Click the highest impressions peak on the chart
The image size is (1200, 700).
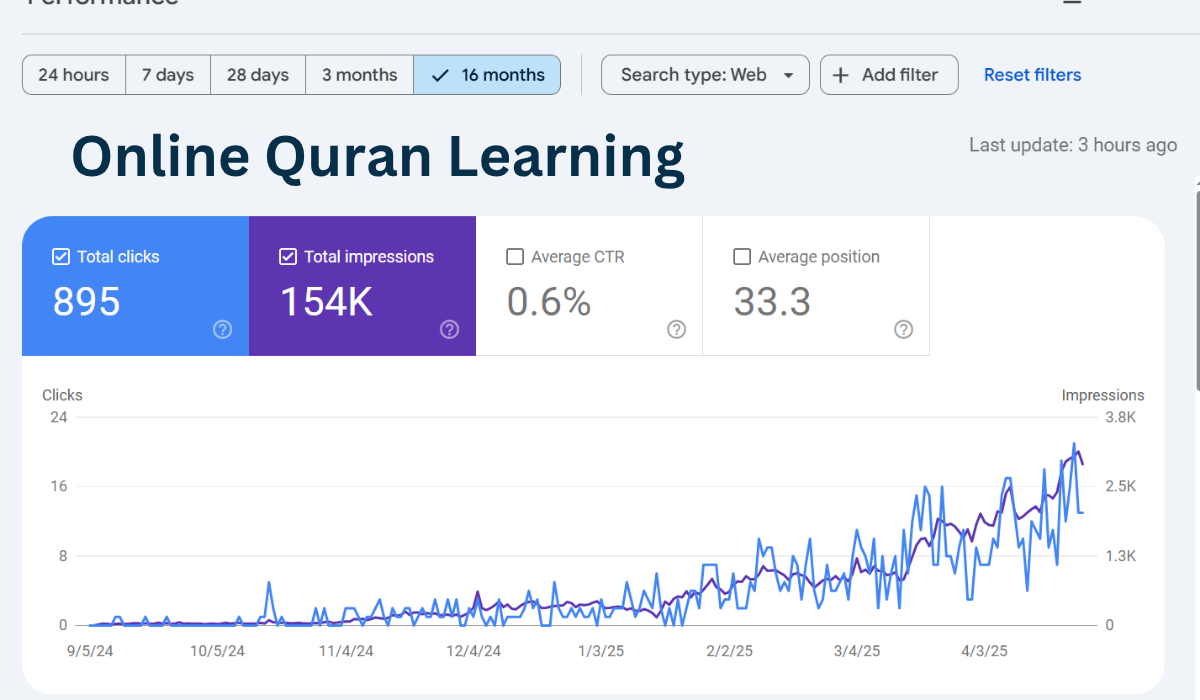pyautogui.click(x=1074, y=442)
